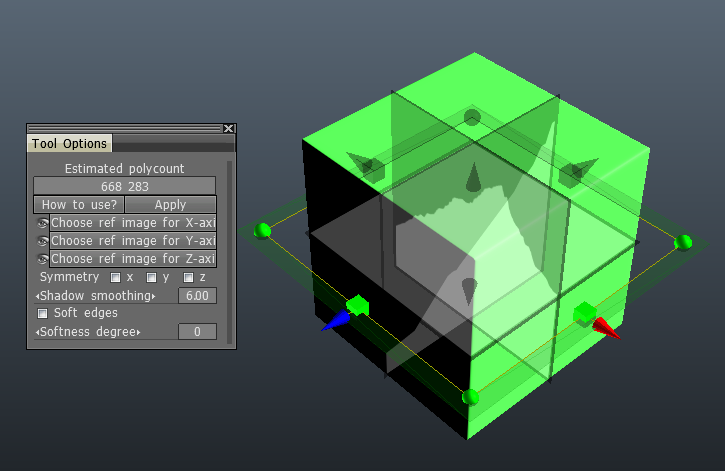Select the Tool Options tab
The image size is (725, 471).
pyautogui.click(x=69, y=144)
